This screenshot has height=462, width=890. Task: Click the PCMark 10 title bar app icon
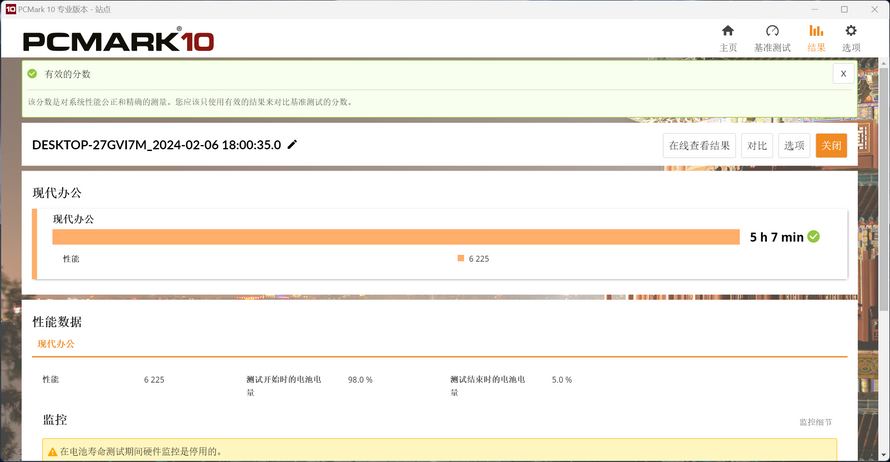[x=10, y=9]
